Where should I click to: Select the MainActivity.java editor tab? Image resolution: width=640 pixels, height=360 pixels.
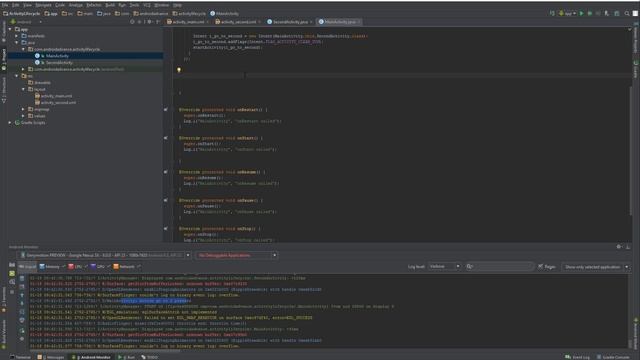[339, 22]
